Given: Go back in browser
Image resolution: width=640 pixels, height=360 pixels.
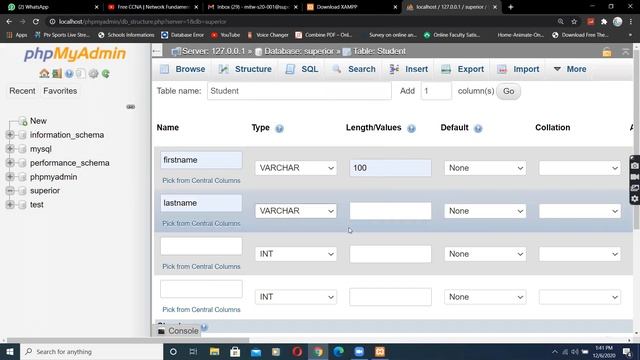Looking at the screenshot, I should pyautogui.click(x=9, y=21).
